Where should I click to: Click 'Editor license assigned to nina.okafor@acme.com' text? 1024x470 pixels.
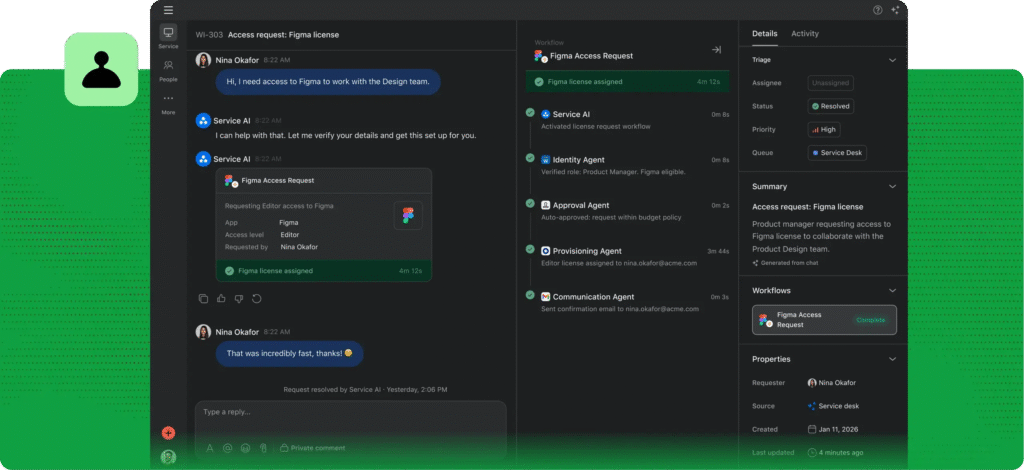click(619, 263)
